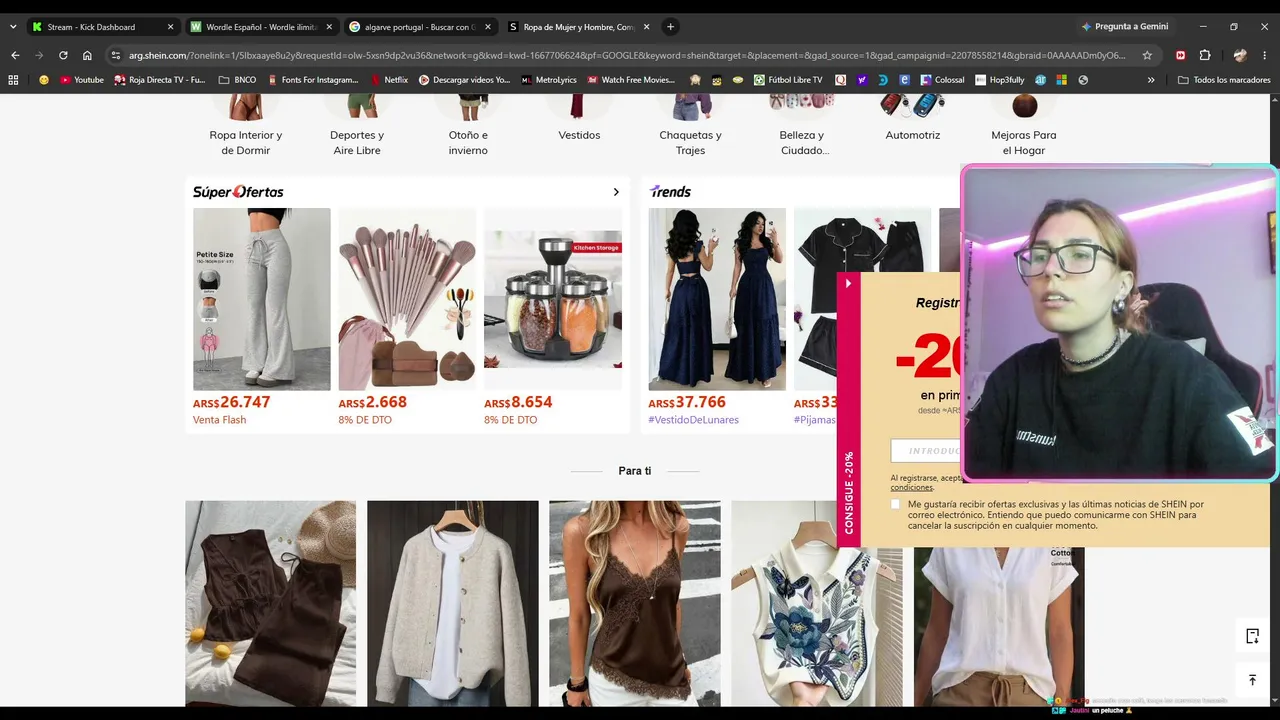The width and height of the screenshot is (1280, 720).
Task: Open the apps grid in bookmarks bar
Action: pyautogui.click(x=13, y=80)
